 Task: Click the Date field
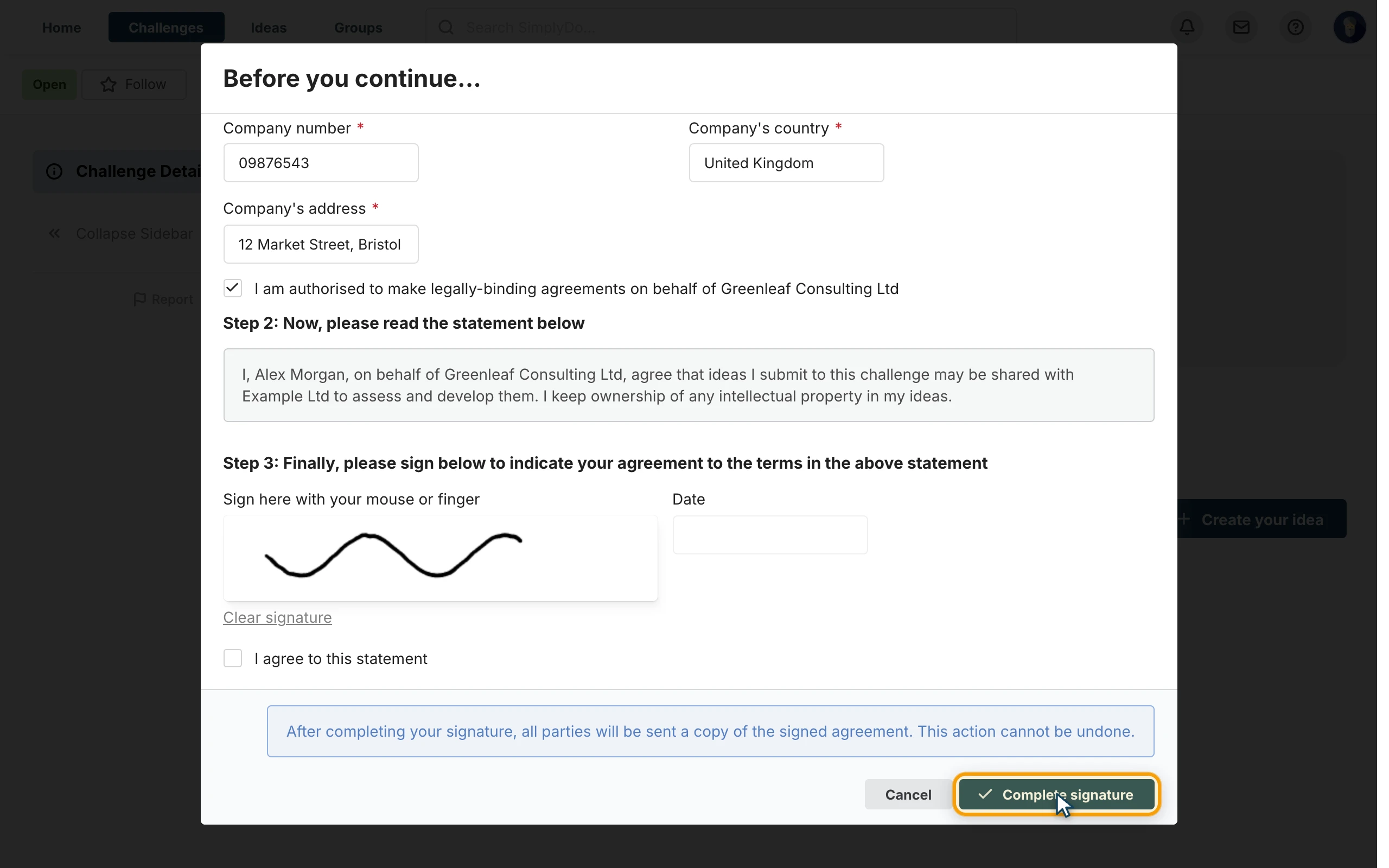[x=770, y=534]
